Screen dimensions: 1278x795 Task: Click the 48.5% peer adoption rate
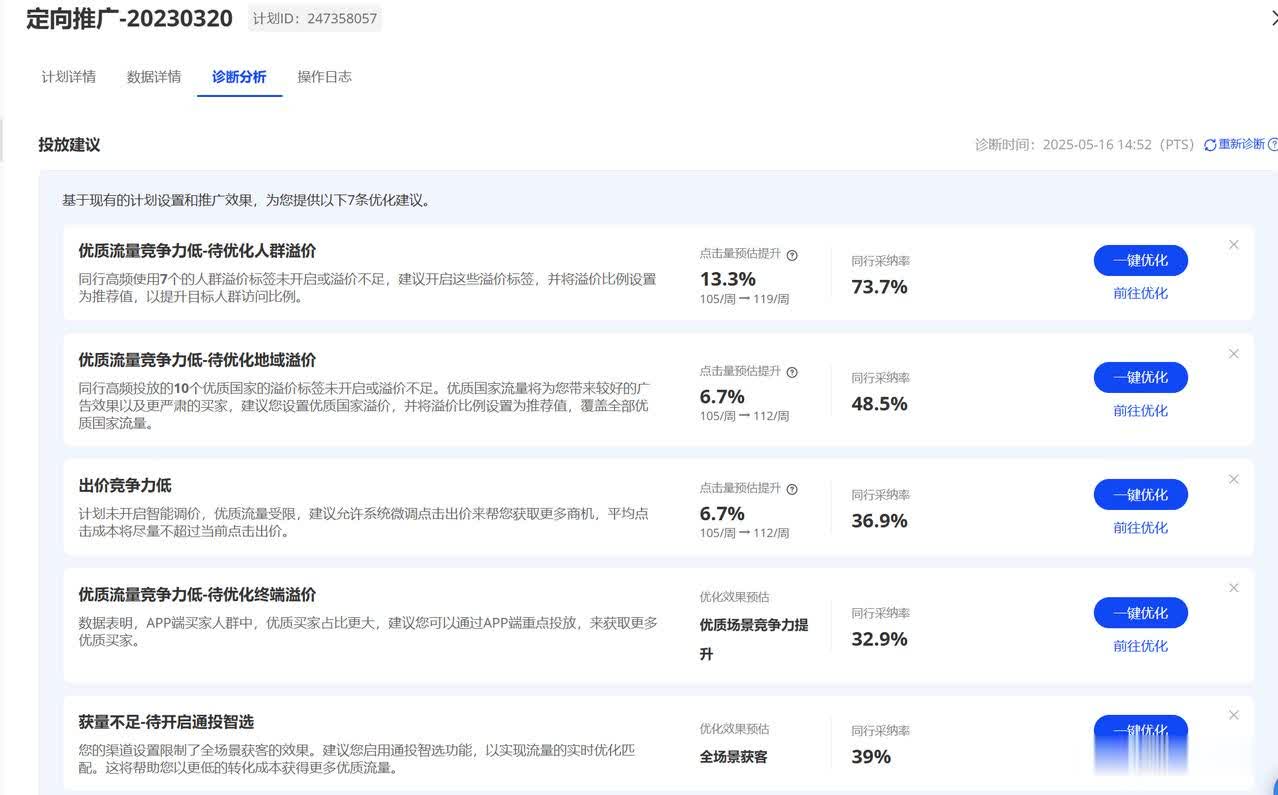[x=880, y=404]
